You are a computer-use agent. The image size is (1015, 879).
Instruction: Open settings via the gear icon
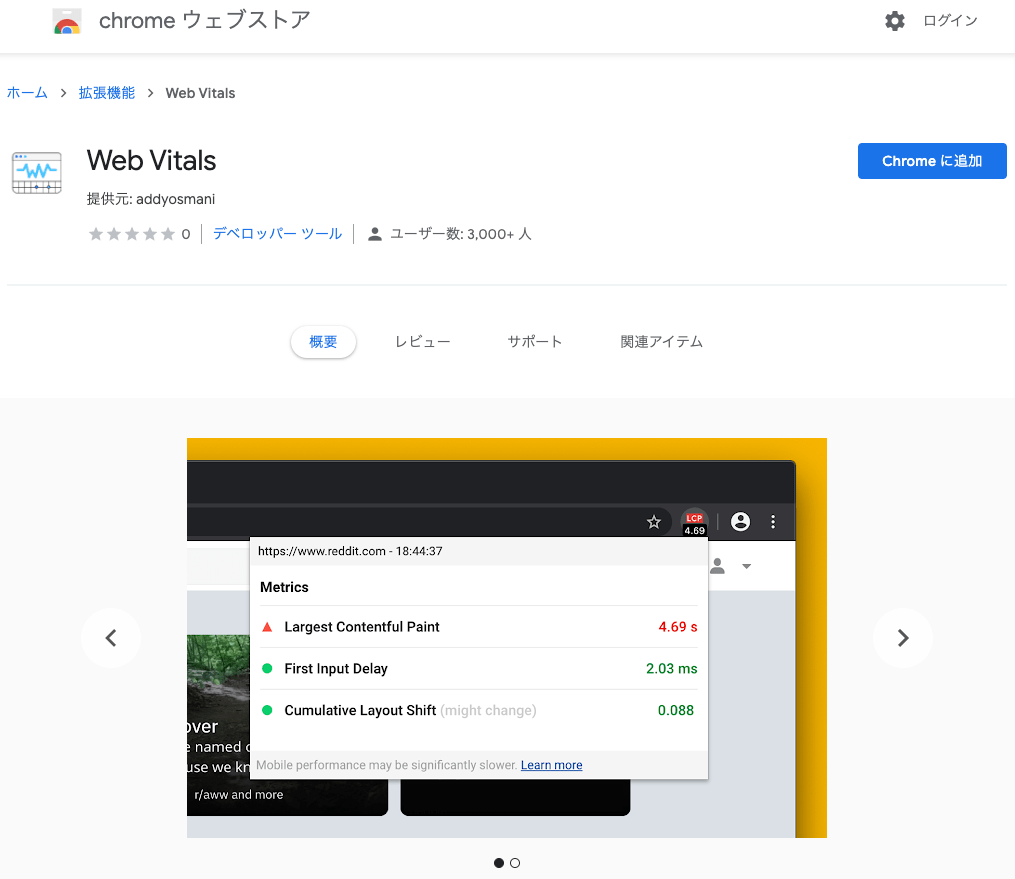pyautogui.click(x=895, y=21)
